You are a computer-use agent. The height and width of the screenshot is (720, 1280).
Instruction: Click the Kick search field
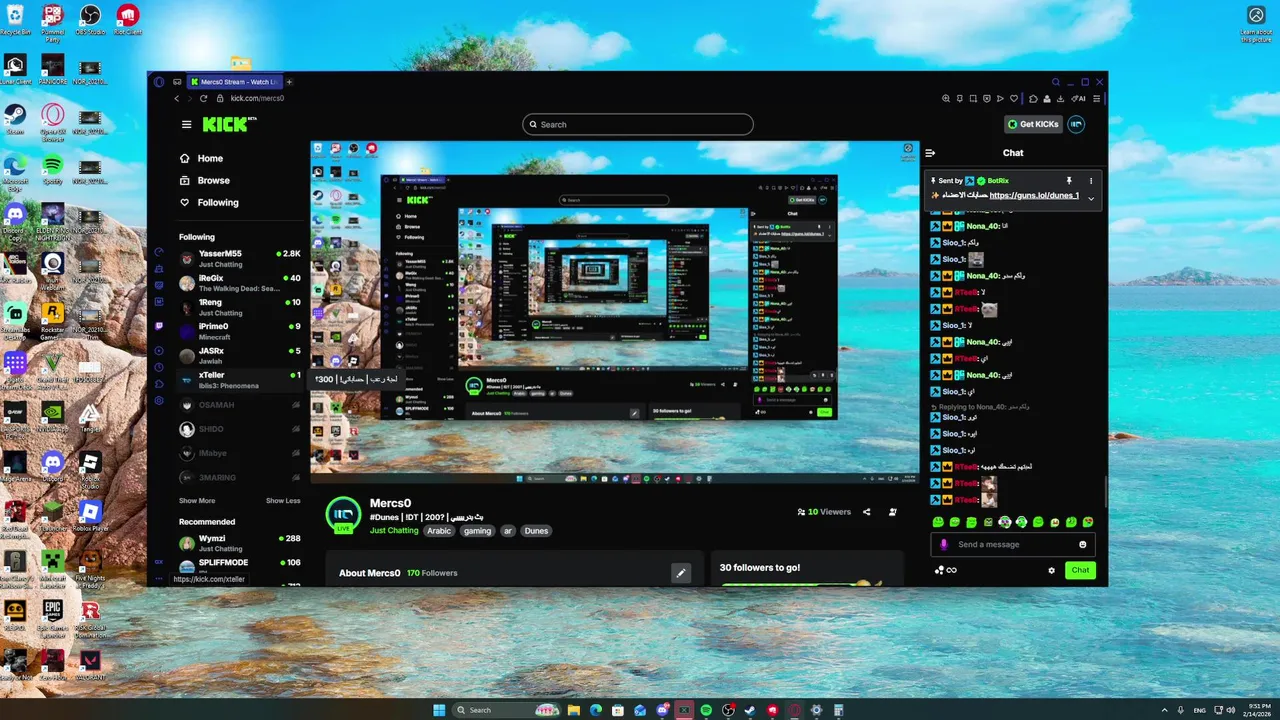click(x=638, y=125)
